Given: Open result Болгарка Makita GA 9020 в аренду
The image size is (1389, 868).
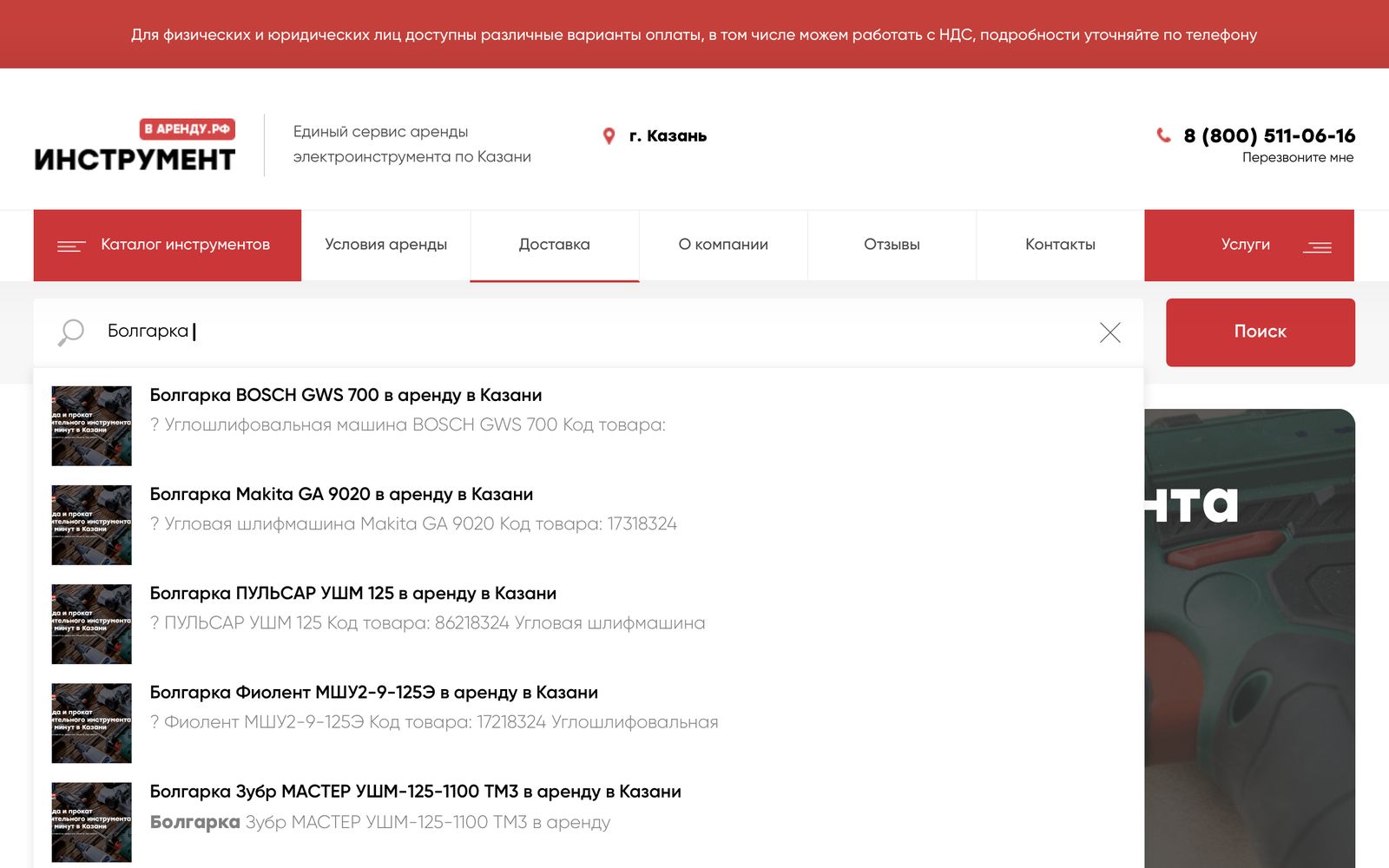Looking at the screenshot, I should (341, 494).
